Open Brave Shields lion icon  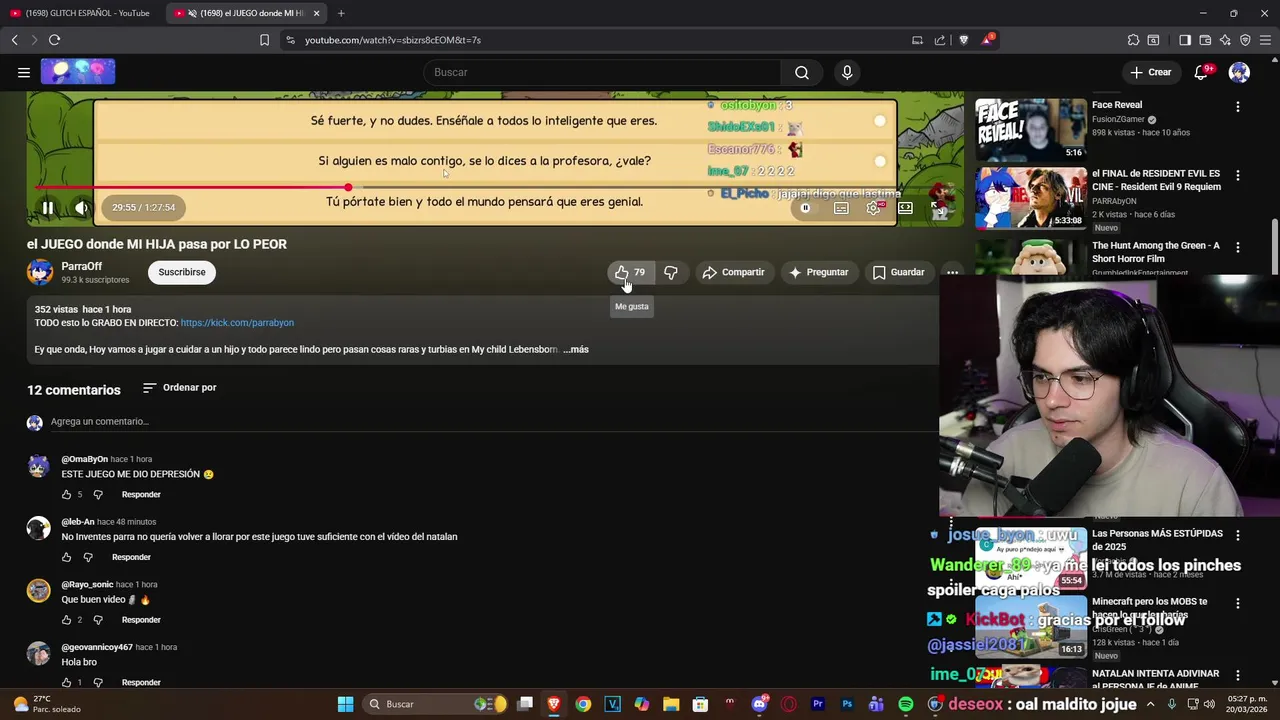tap(963, 40)
